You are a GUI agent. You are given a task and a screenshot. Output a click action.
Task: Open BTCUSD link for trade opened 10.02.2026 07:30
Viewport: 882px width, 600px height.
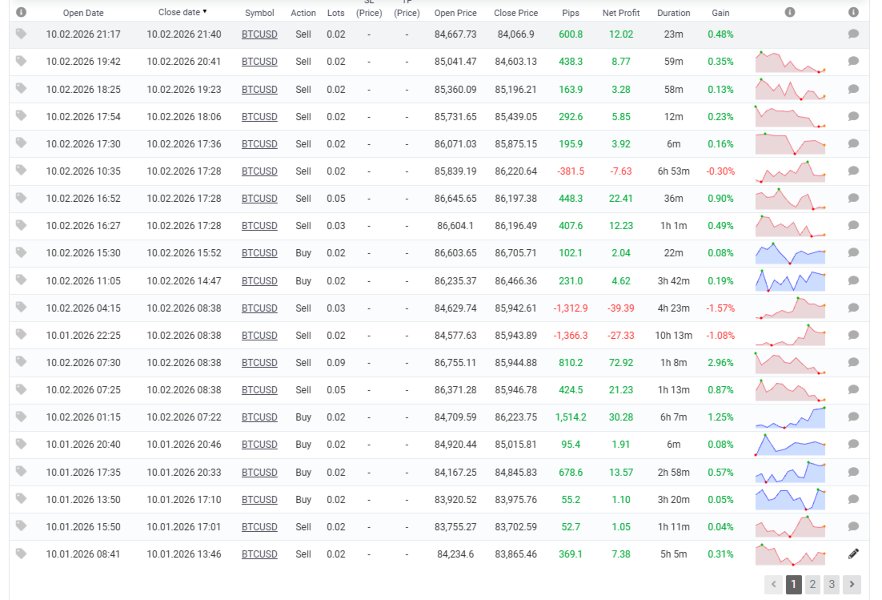(x=259, y=363)
